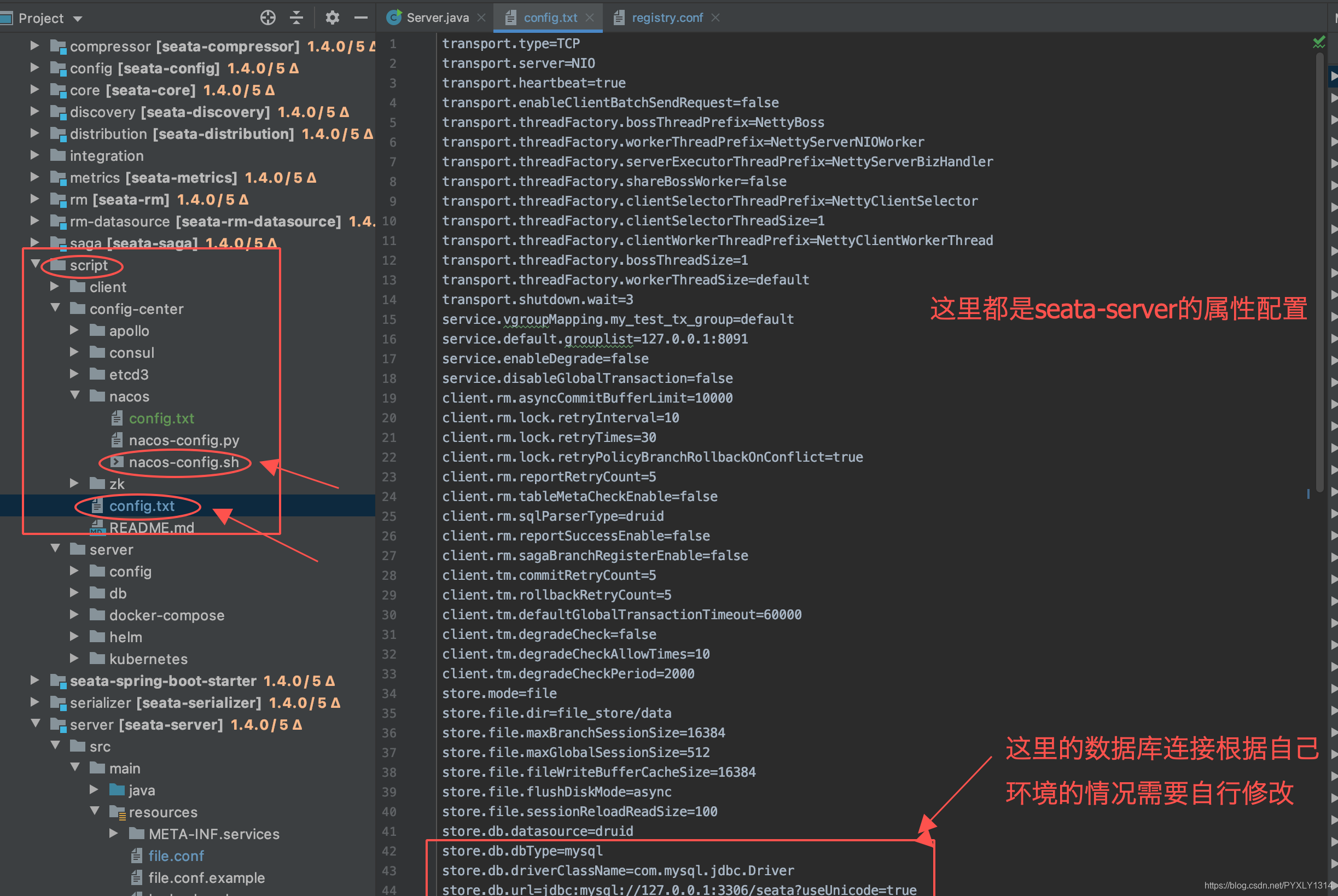Select the highlighted config.txt under config-center
Image resolution: width=1338 pixels, height=896 pixels.
point(142,506)
